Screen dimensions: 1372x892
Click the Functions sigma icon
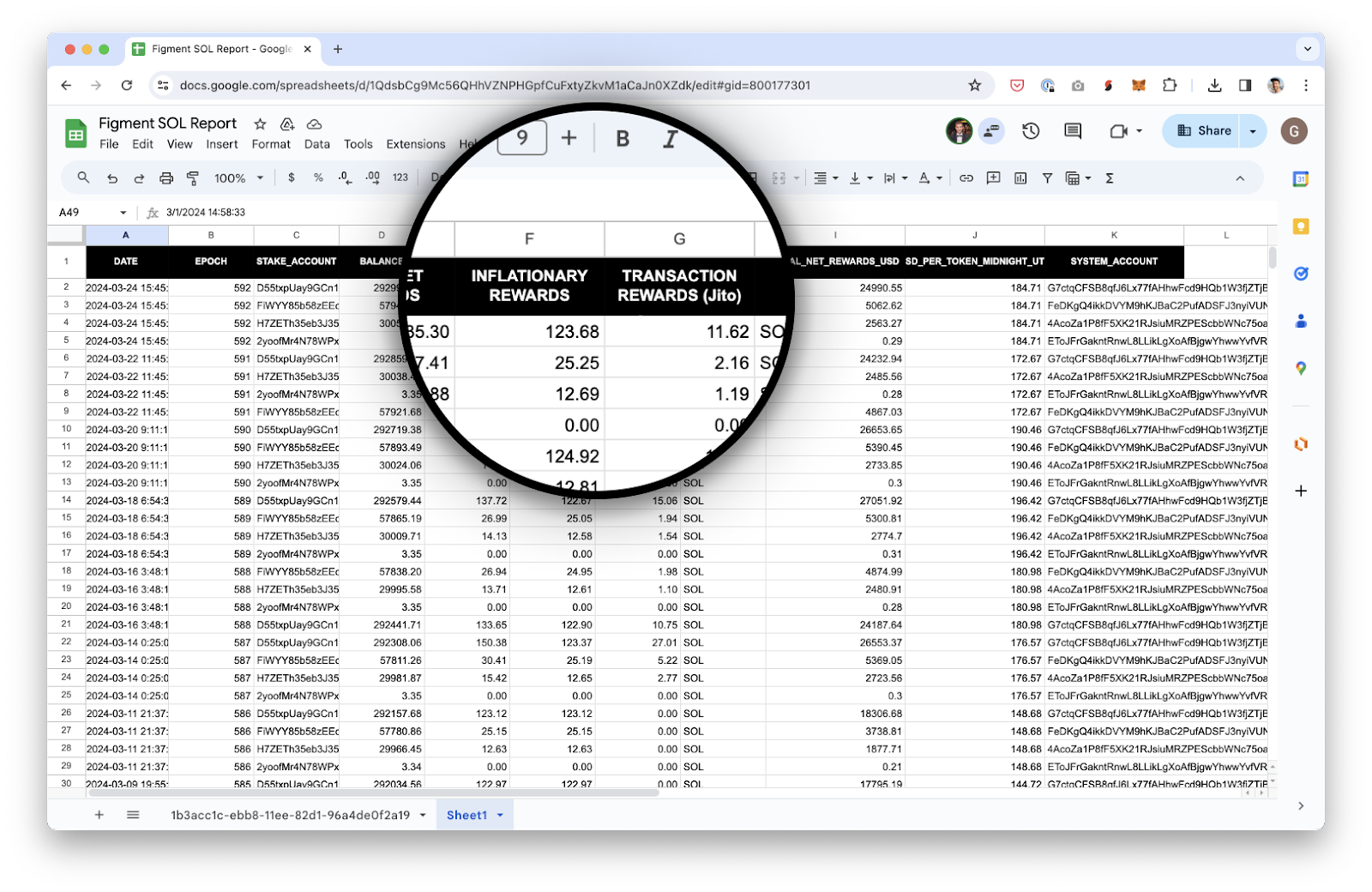coord(1110,178)
